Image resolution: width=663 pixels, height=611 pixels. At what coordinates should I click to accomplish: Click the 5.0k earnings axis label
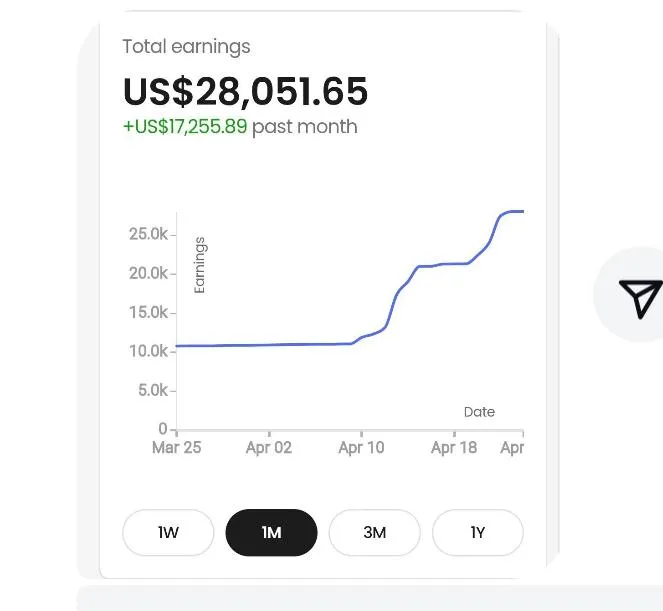(x=153, y=390)
